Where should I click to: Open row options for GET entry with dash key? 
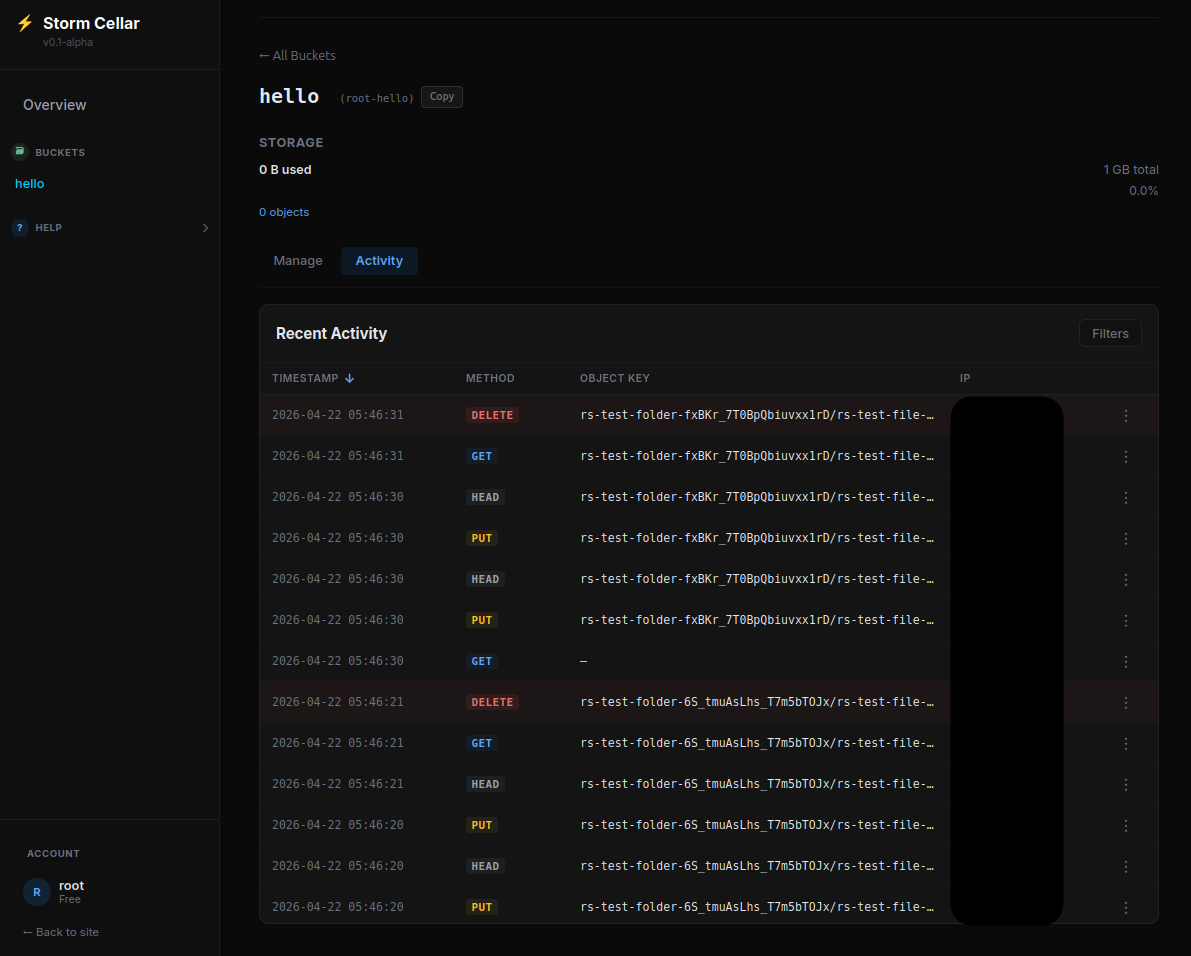1125,662
